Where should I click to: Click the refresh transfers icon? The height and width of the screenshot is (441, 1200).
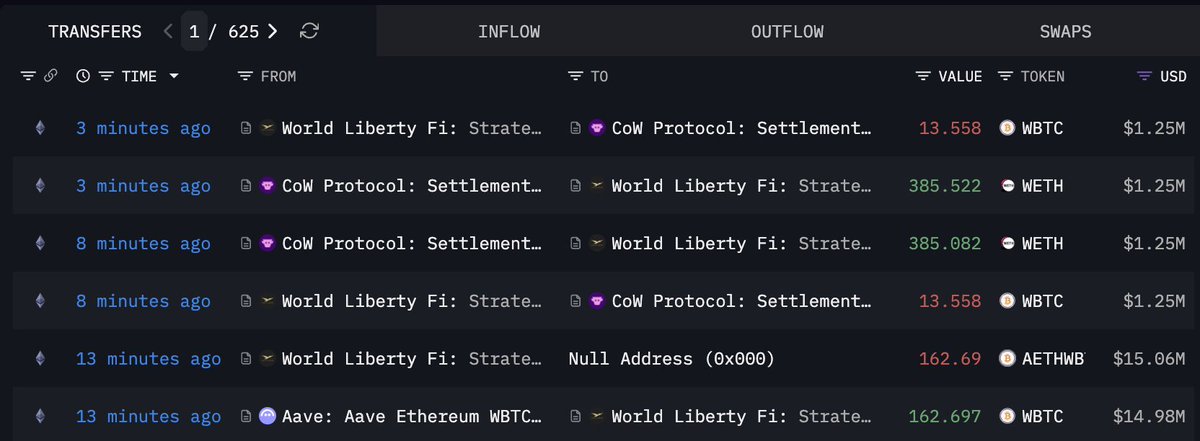click(x=310, y=31)
